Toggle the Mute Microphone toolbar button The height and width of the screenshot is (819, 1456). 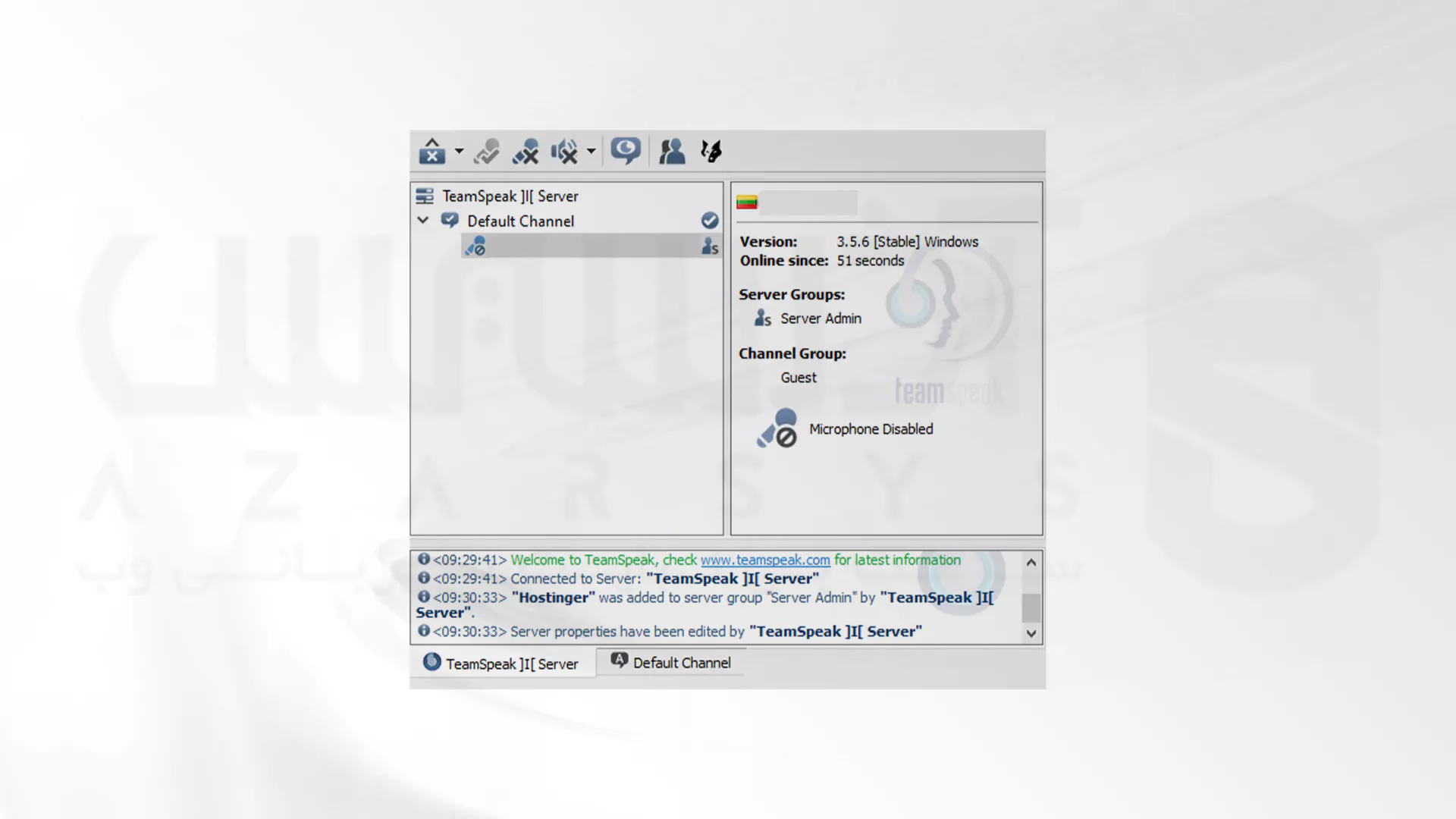tap(525, 151)
